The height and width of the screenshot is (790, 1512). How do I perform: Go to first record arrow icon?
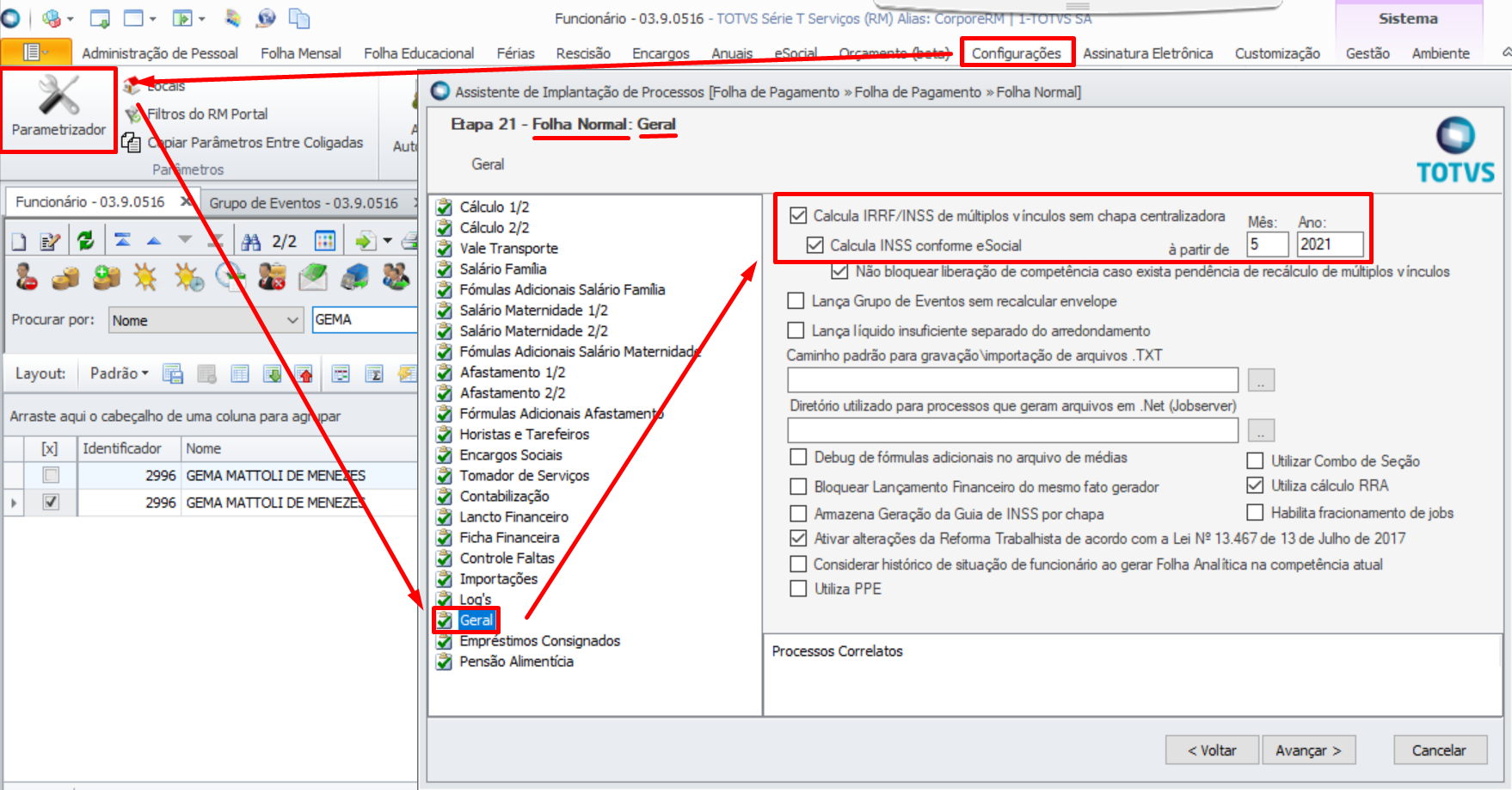(122, 241)
